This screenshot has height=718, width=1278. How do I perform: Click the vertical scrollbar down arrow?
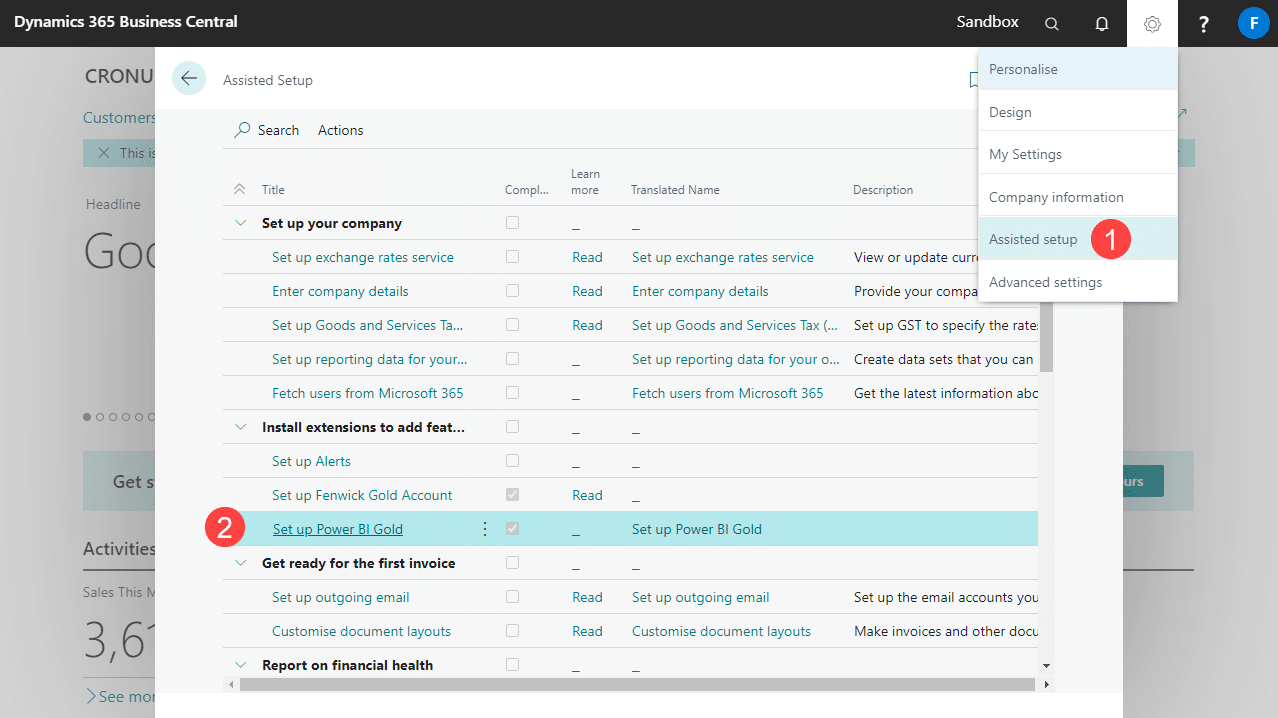coord(1046,665)
